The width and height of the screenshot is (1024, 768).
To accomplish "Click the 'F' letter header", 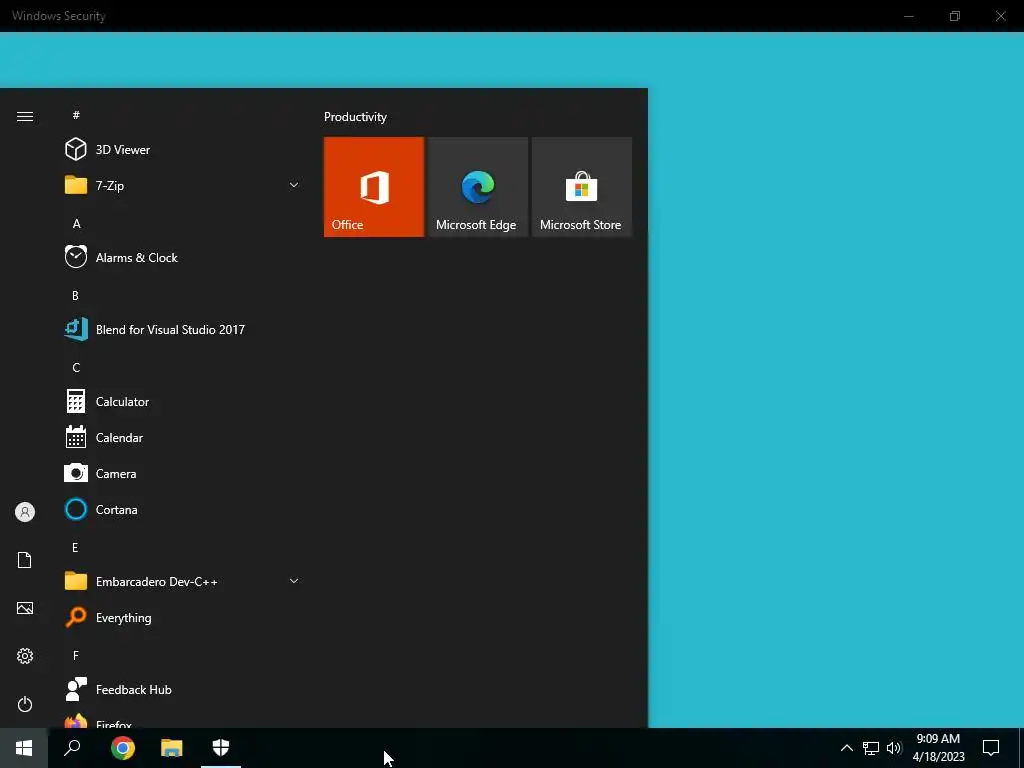I will pos(76,655).
